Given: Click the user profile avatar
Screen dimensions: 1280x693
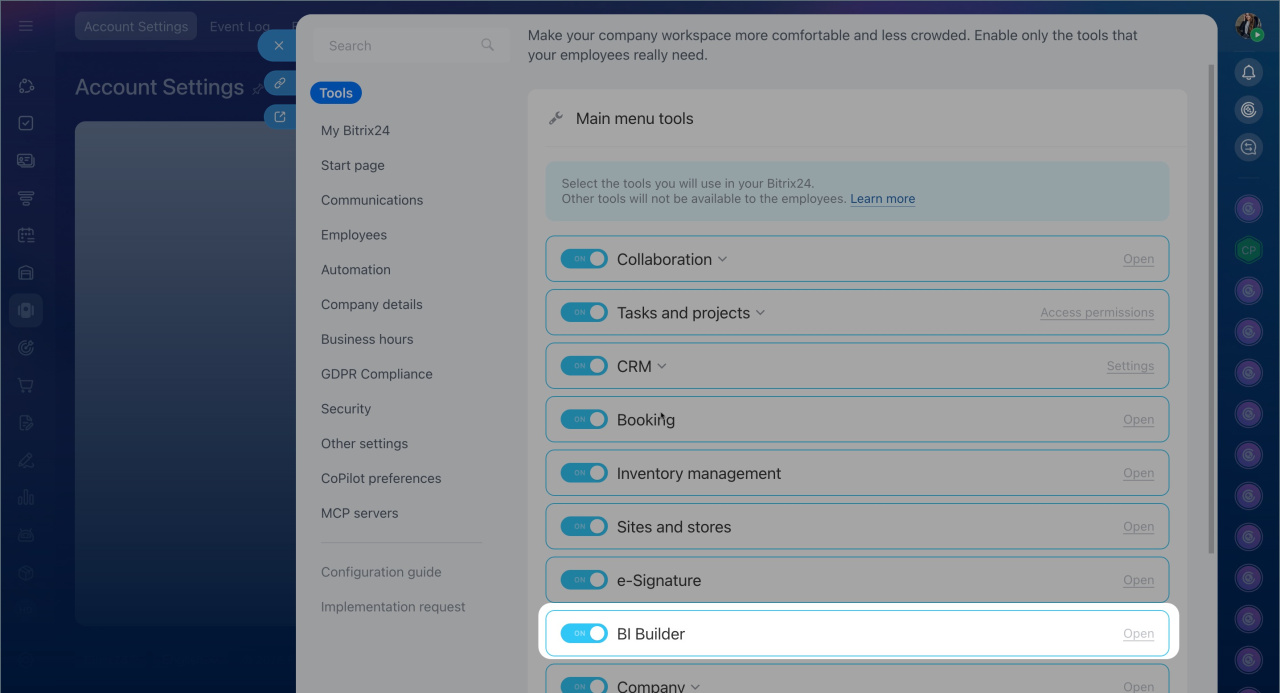Looking at the screenshot, I should (1248, 27).
